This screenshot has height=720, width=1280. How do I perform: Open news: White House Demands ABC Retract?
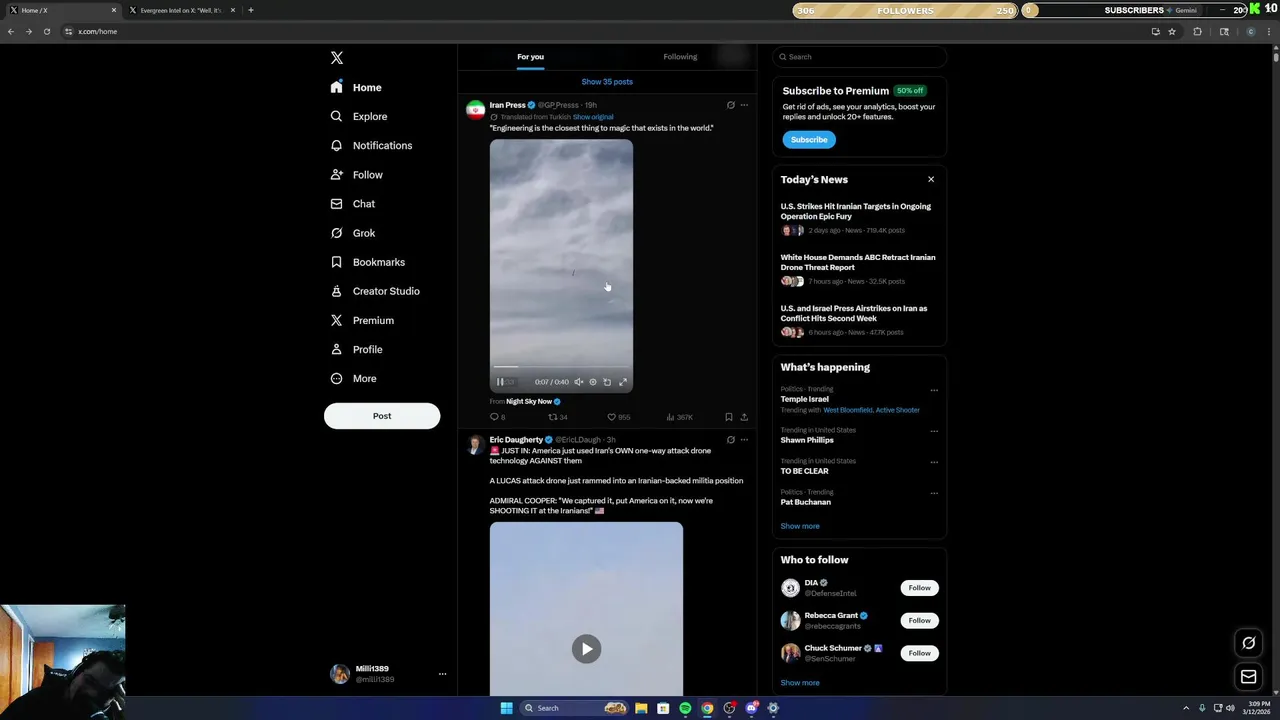(858, 262)
